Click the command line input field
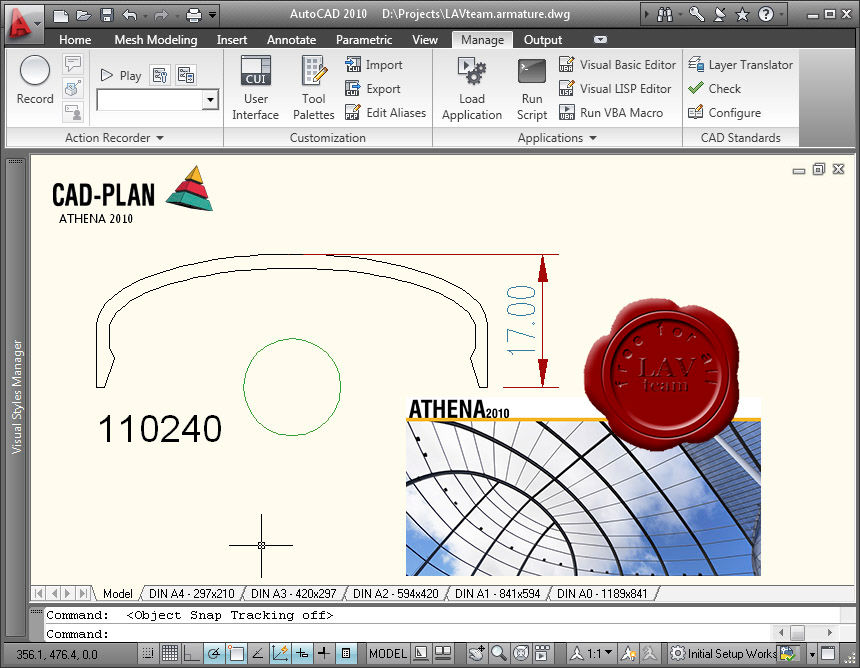Viewport: 860px width, 668px height. 406,634
